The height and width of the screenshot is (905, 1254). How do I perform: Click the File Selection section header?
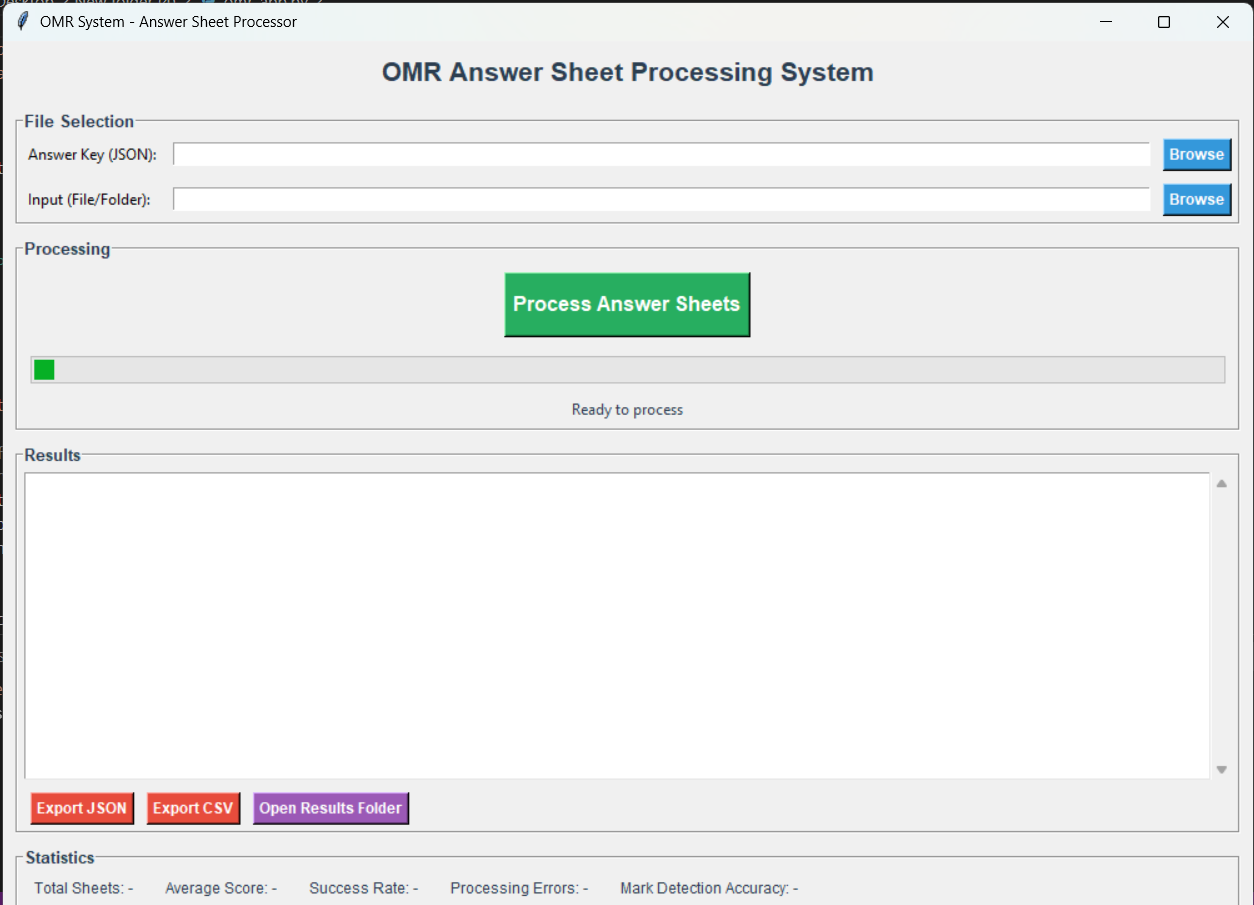(x=76, y=121)
